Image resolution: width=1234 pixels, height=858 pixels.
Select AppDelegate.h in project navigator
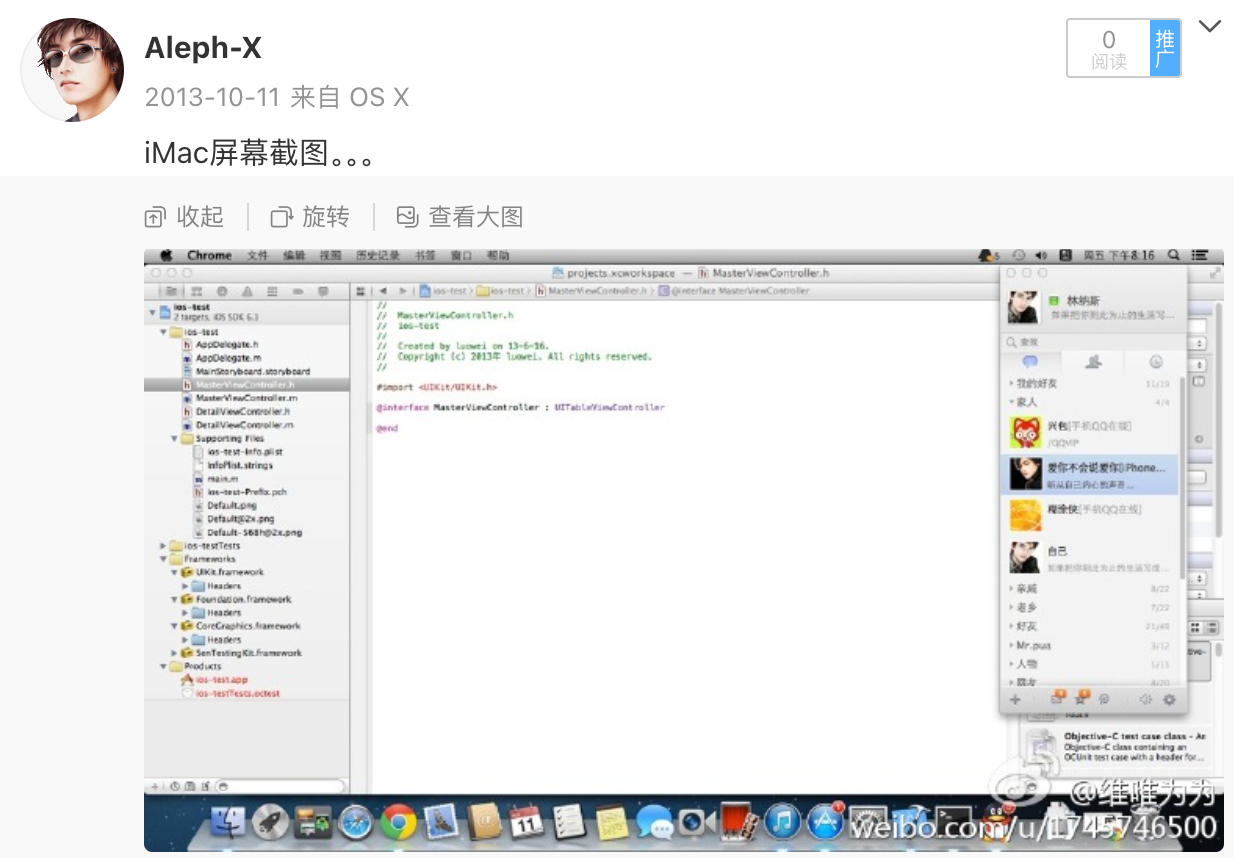click(x=227, y=344)
